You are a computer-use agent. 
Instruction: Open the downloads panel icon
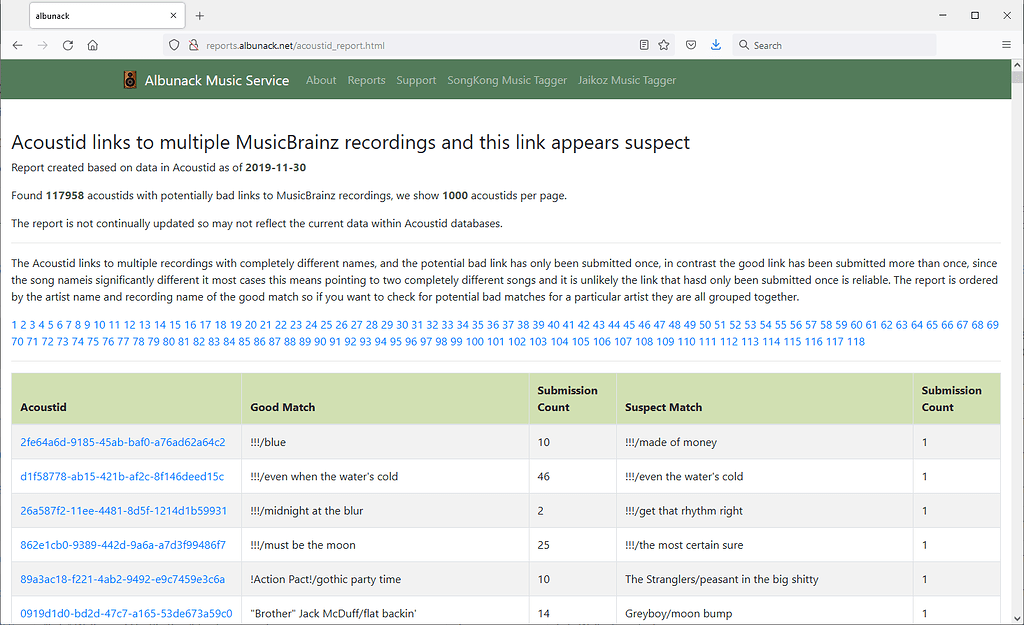(x=714, y=45)
